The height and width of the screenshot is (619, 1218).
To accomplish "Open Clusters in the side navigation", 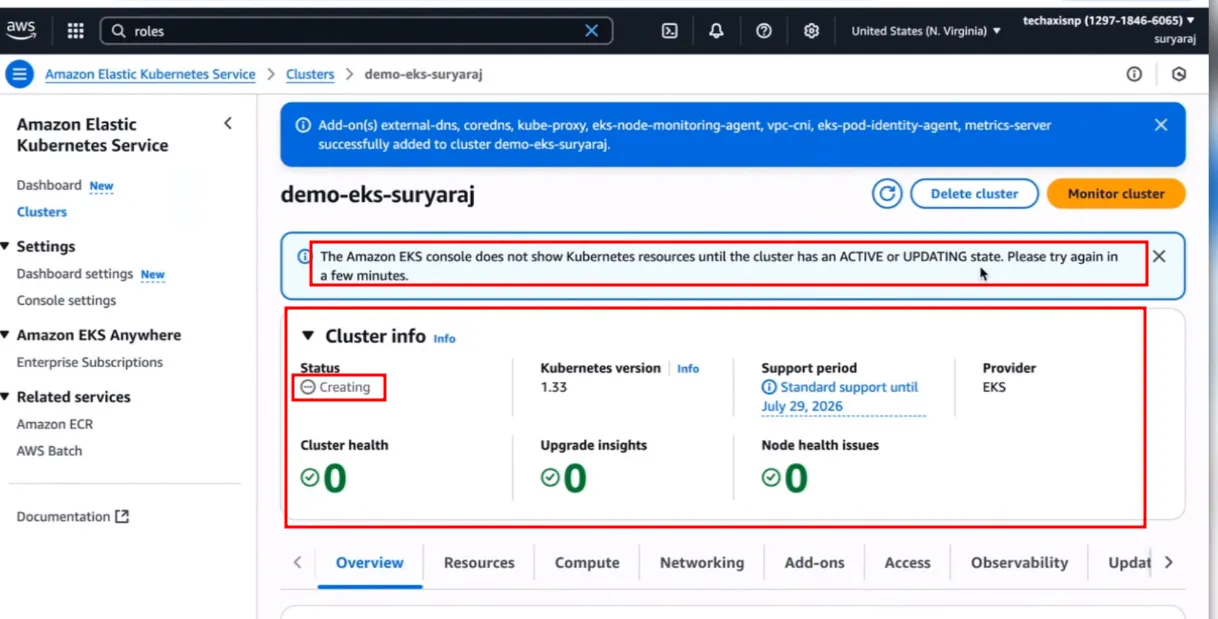I will point(42,212).
